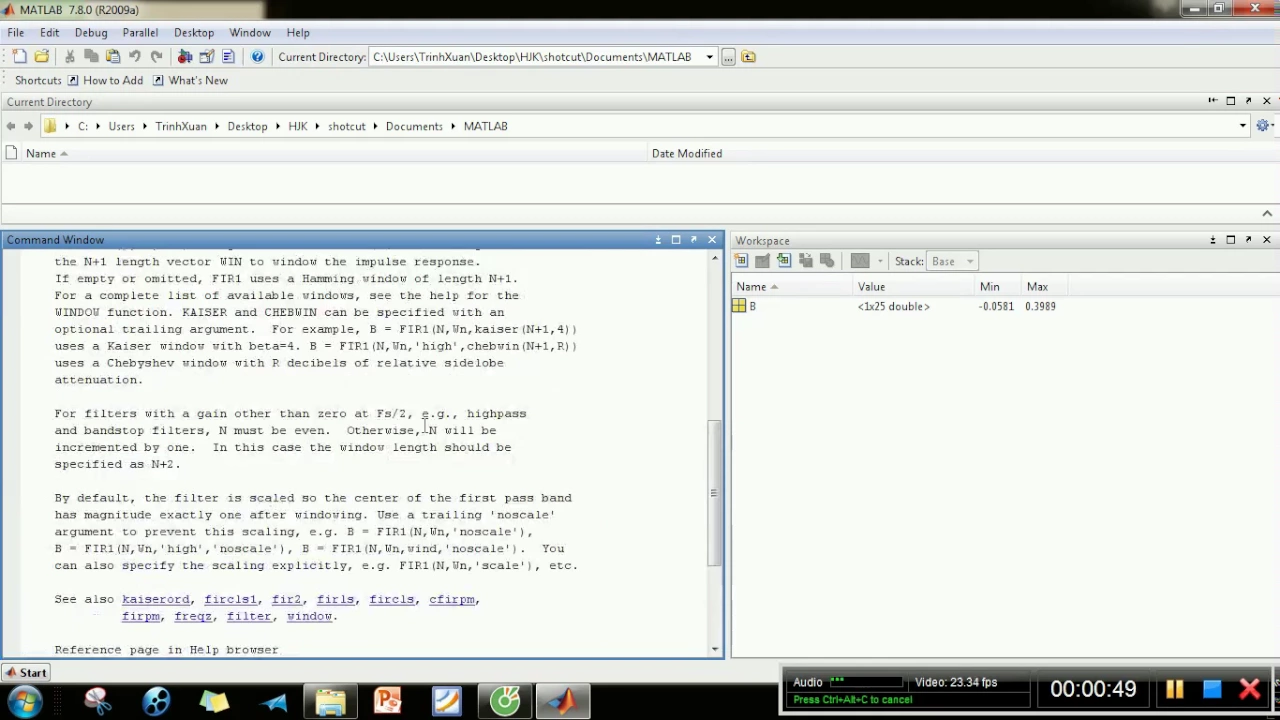This screenshot has height=720, width=1280.
Task: Open the Desktop menu
Action: 194,32
